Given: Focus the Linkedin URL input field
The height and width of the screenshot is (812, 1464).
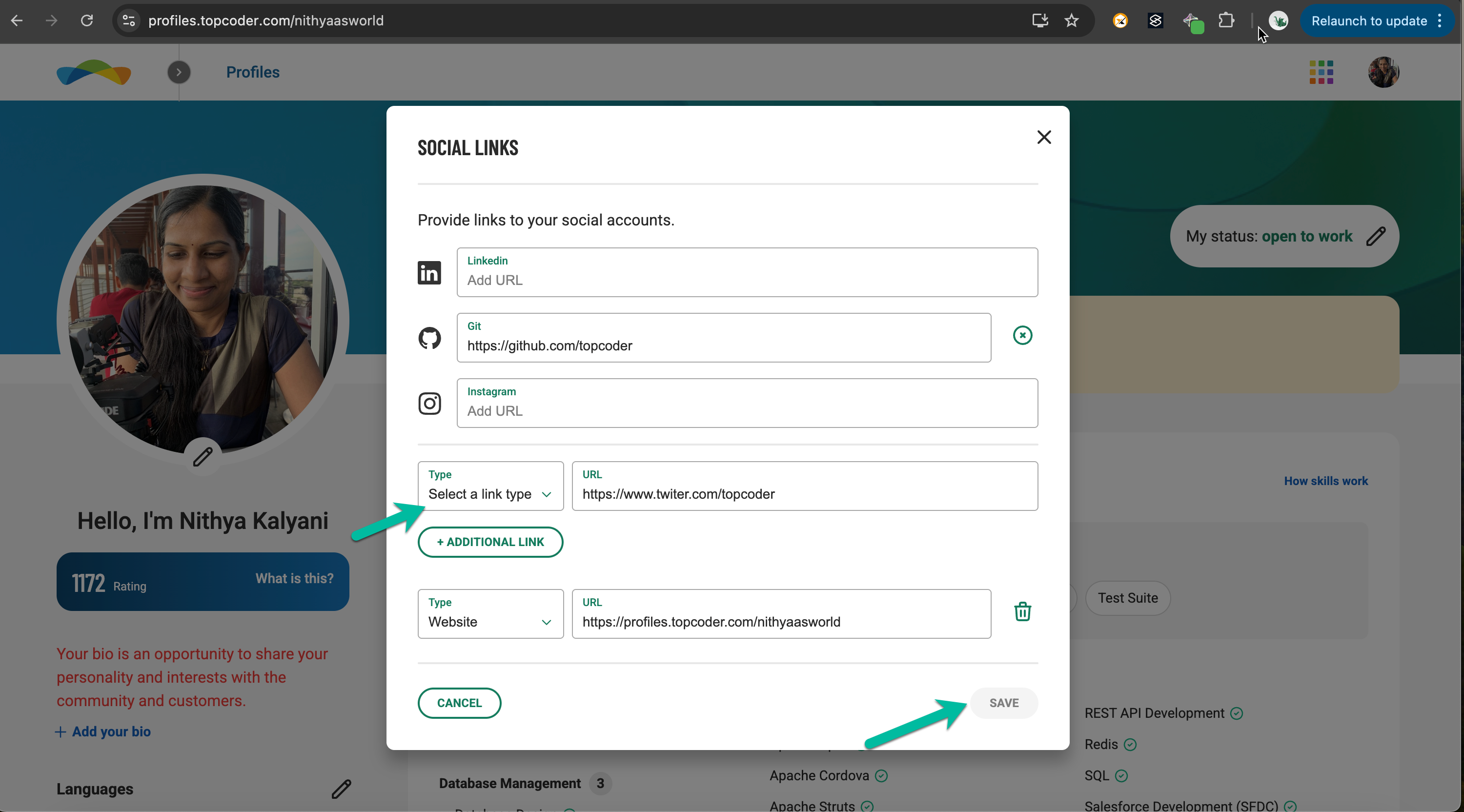Looking at the screenshot, I should point(746,280).
